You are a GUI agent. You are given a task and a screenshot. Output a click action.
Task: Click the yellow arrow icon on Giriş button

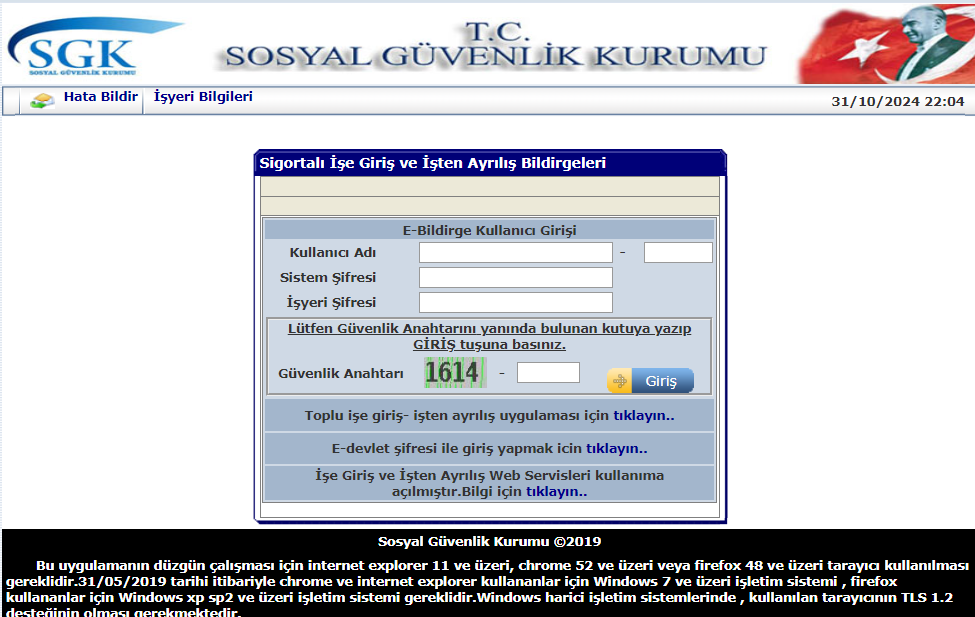pyautogui.click(x=619, y=381)
